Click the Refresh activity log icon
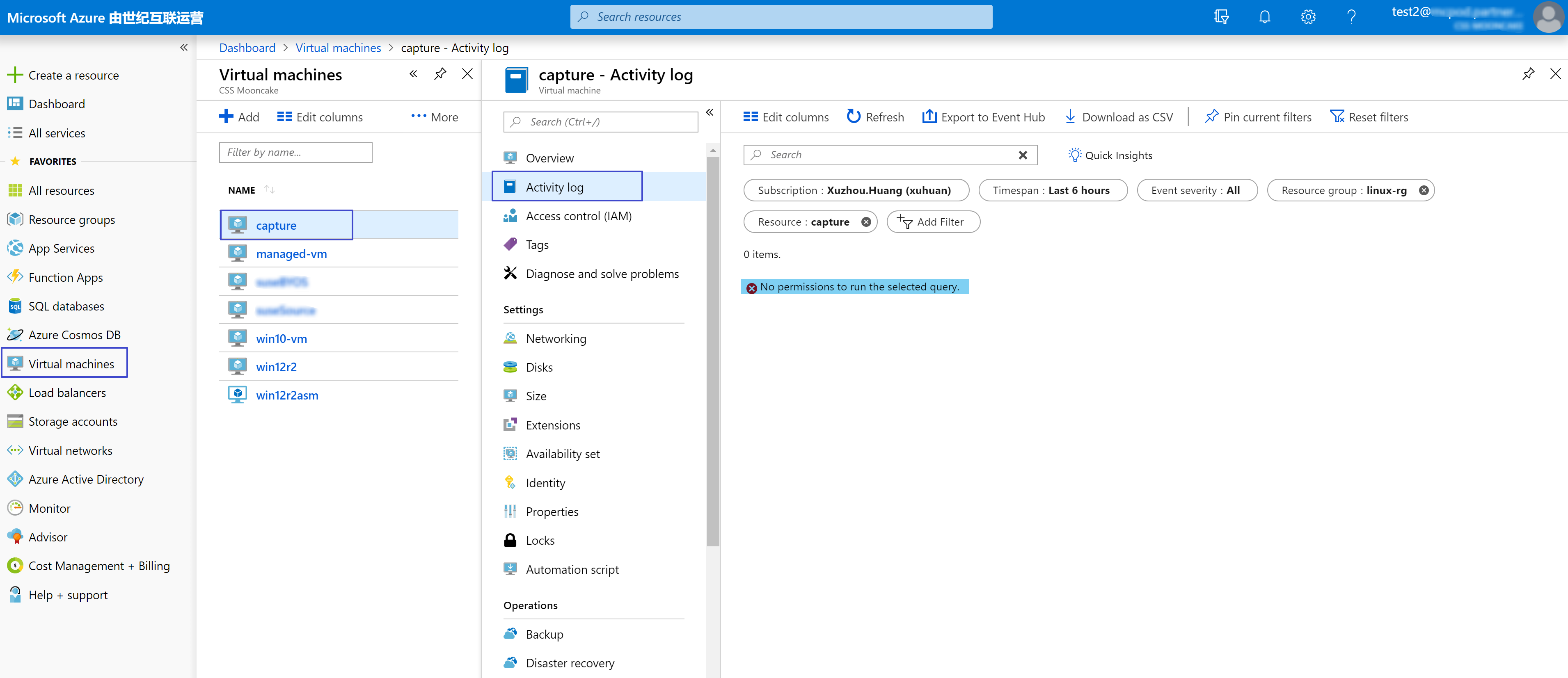This screenshot has width=1568, height=678. tap(854, 116)
